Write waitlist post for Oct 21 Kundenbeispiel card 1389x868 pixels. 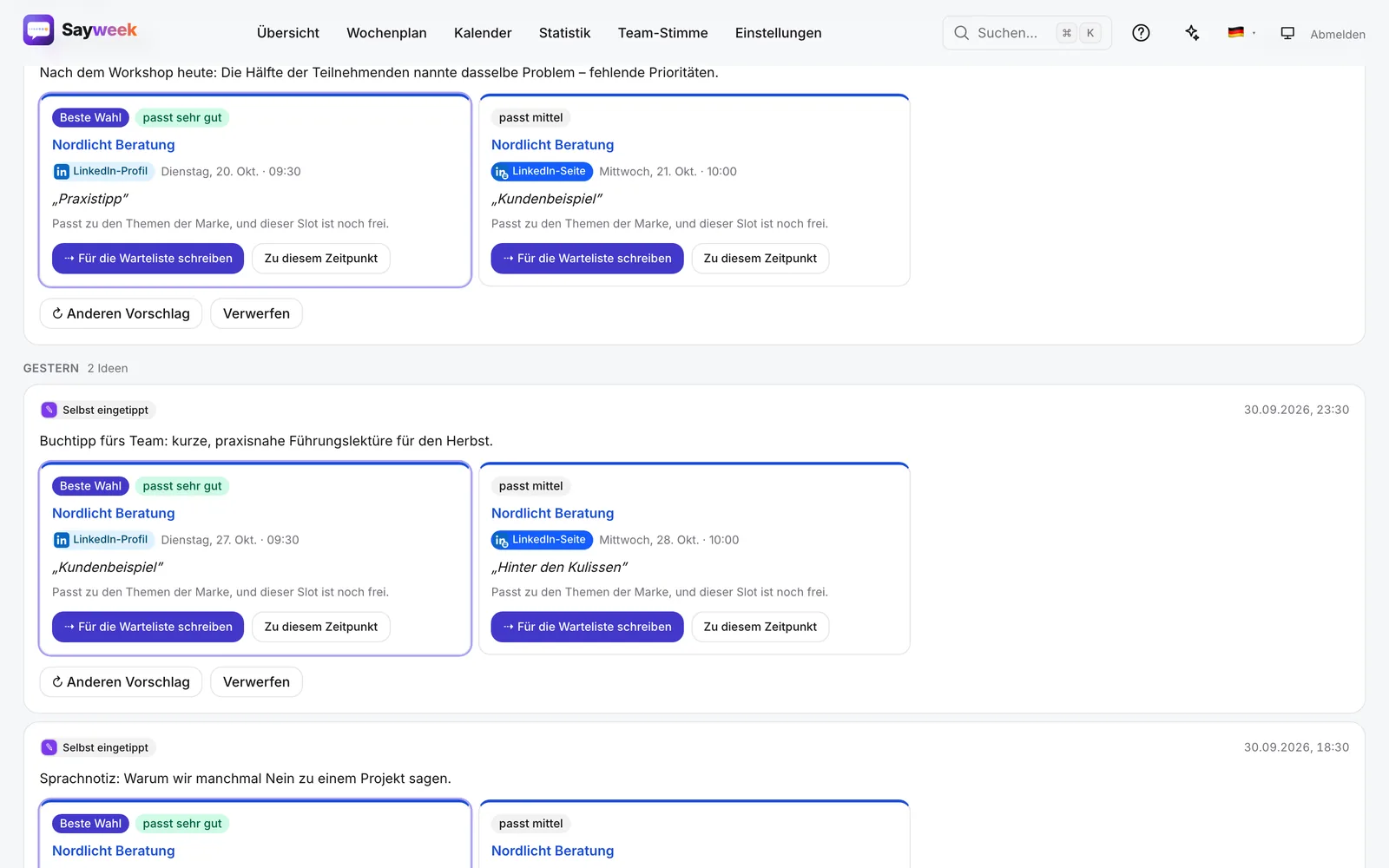click(587, 259)
